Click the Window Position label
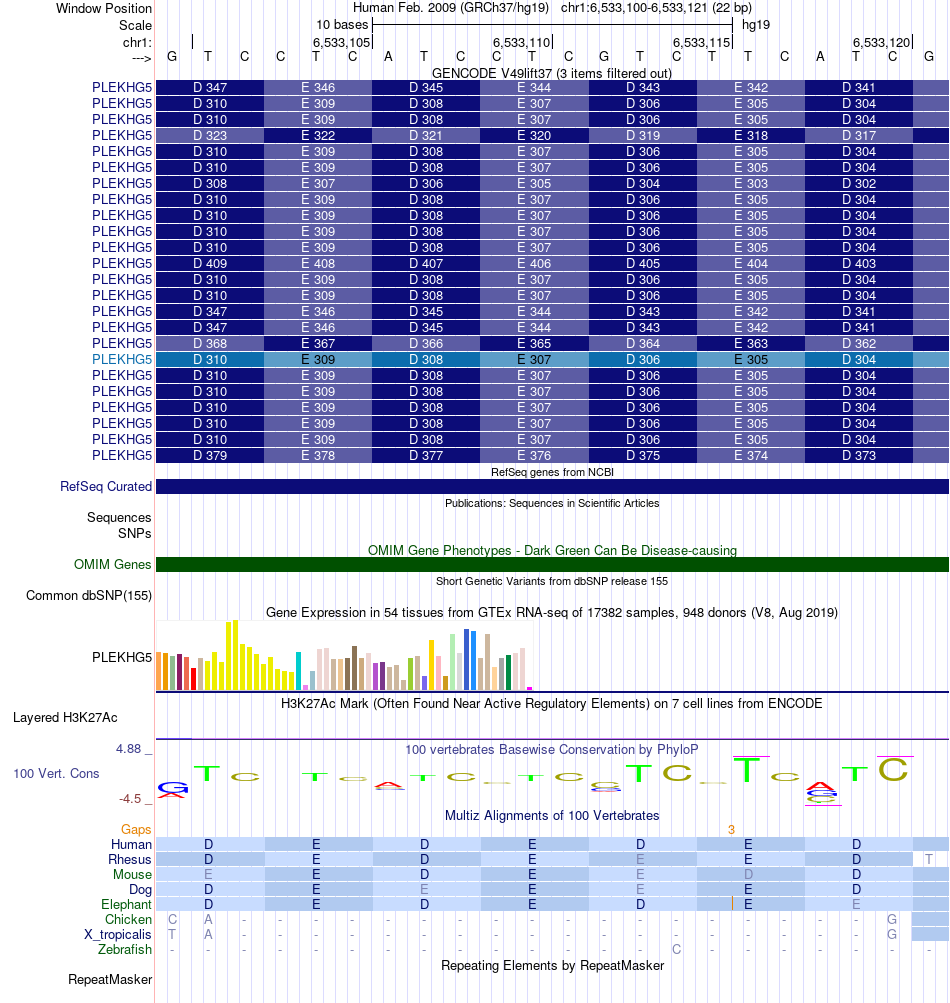Viewport: 950px width, 1003px height. pyautogui.click(x=104, y=8)
